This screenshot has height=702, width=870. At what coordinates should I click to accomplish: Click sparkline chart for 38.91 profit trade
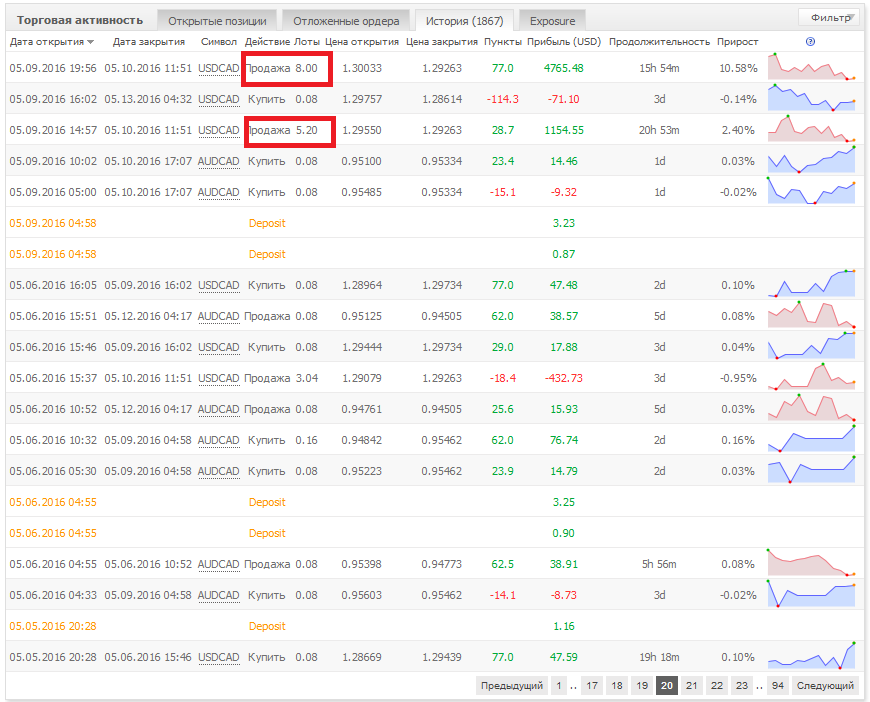tap(812, 563)
